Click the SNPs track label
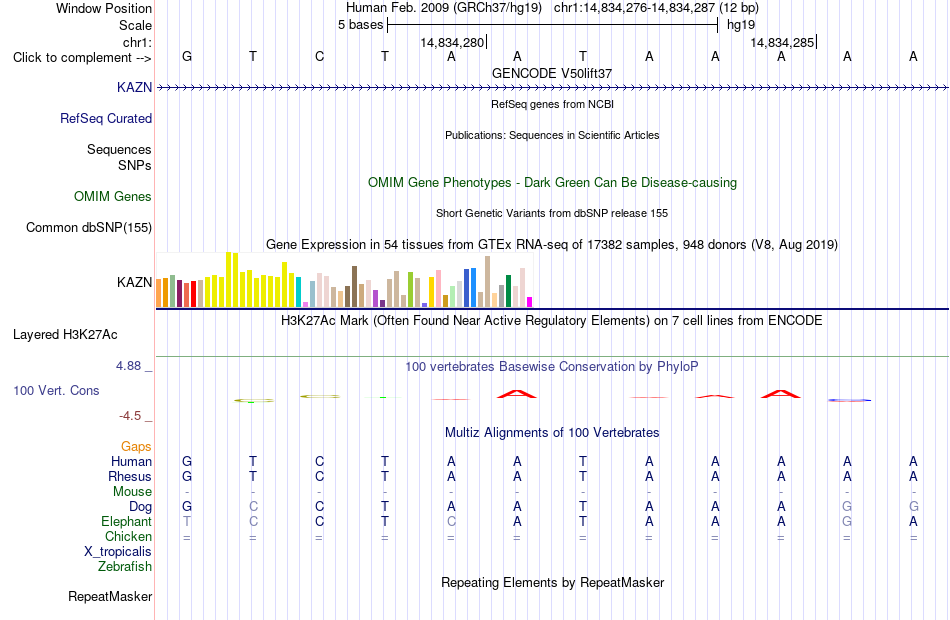Image resolution: width=950 pixels, height=620 pixels. click(x=135, y=165)
